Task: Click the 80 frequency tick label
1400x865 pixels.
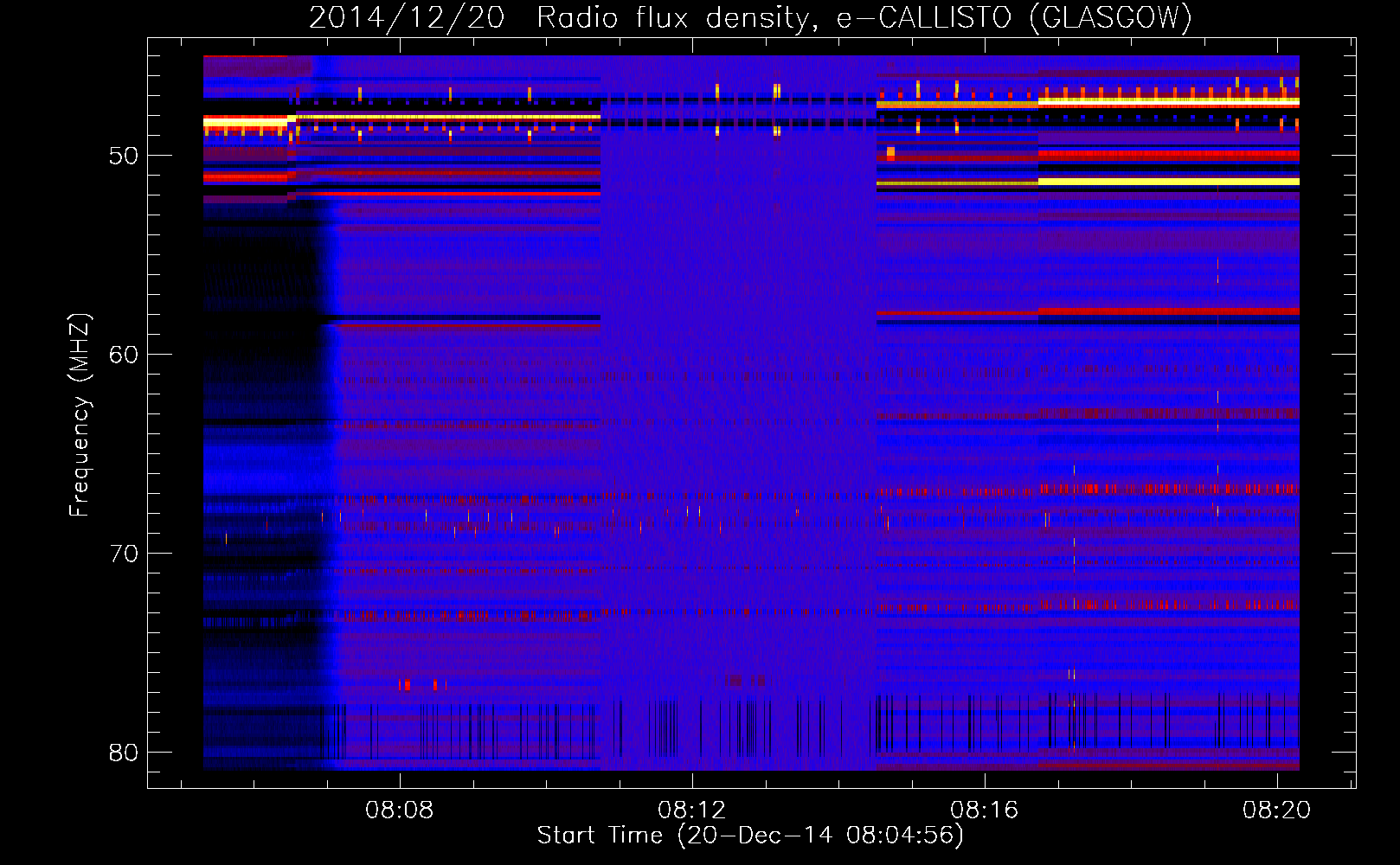Action: [124, 753]
